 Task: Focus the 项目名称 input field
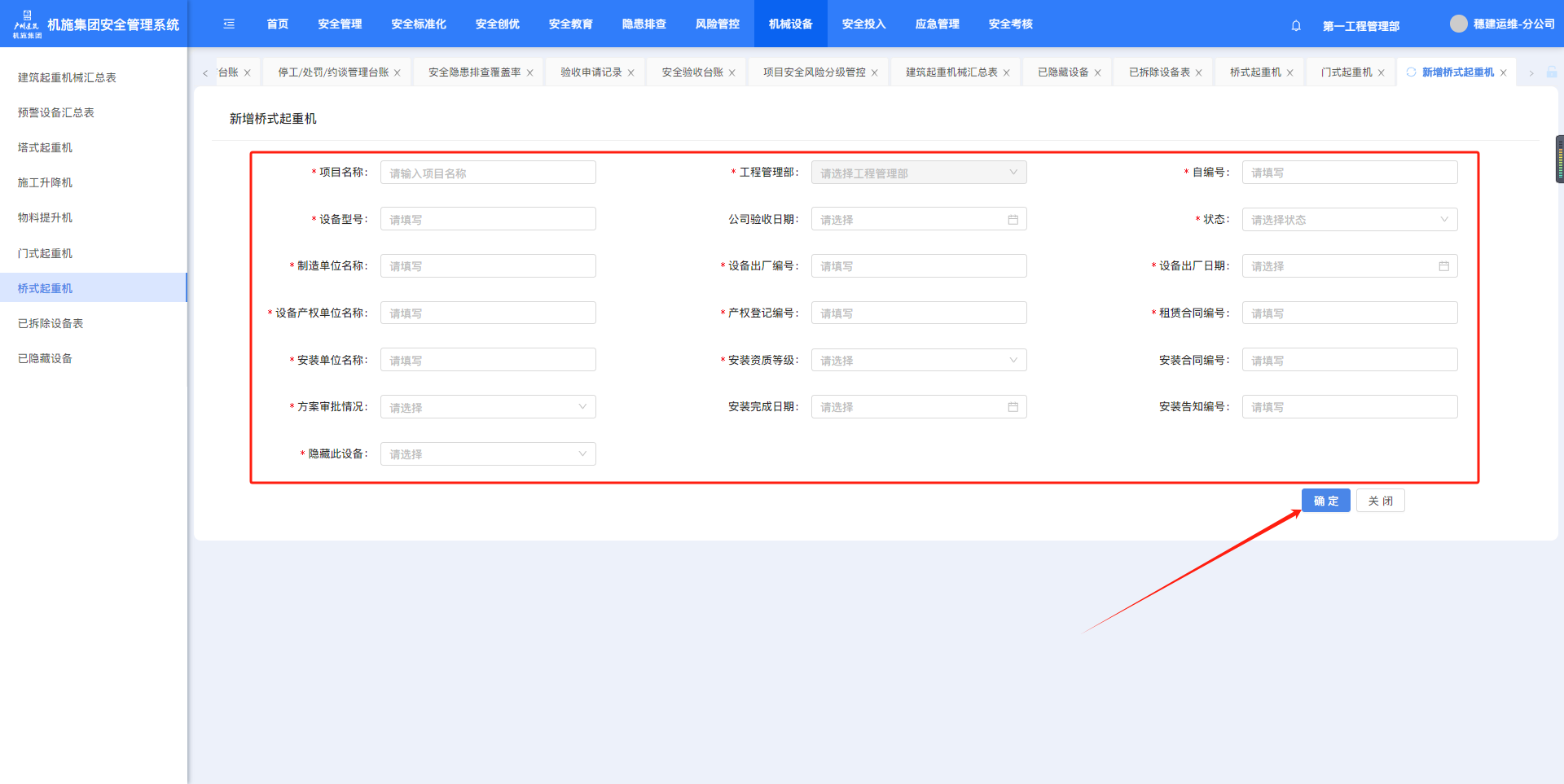(487, 173)
